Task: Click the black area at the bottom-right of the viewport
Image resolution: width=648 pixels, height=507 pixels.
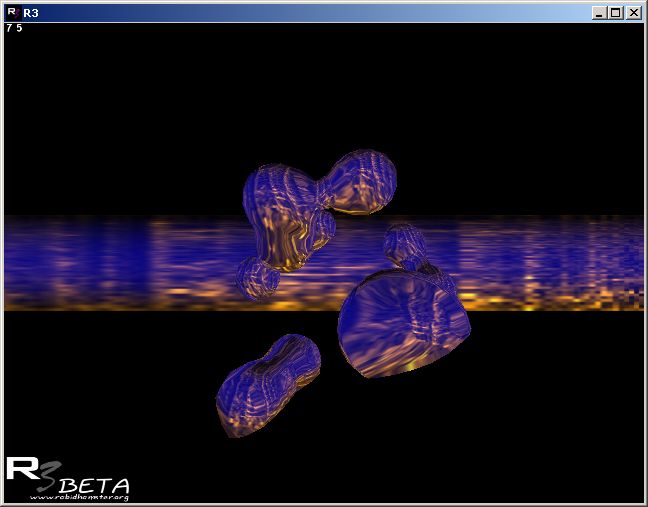Action: tap(560, 440)
